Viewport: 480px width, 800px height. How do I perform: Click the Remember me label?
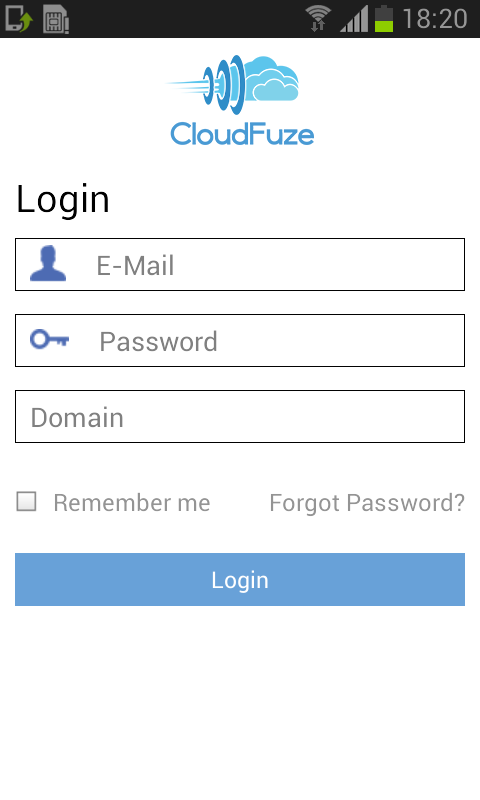(132, 503)
